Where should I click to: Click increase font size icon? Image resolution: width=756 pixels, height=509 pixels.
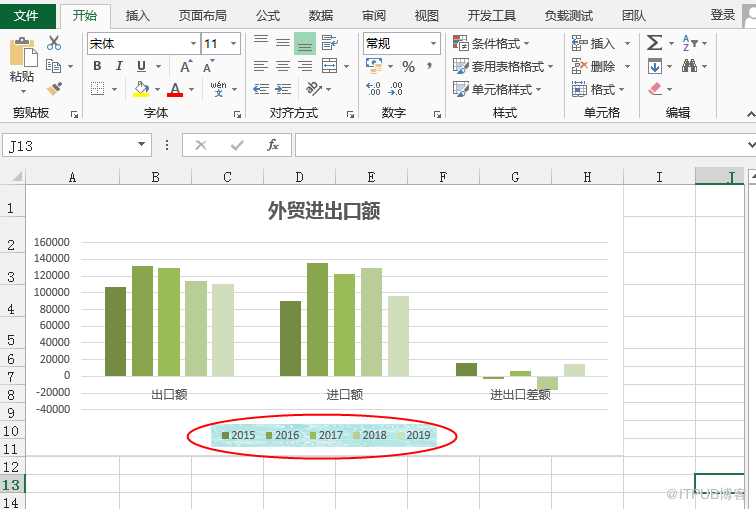click(186, 66)
